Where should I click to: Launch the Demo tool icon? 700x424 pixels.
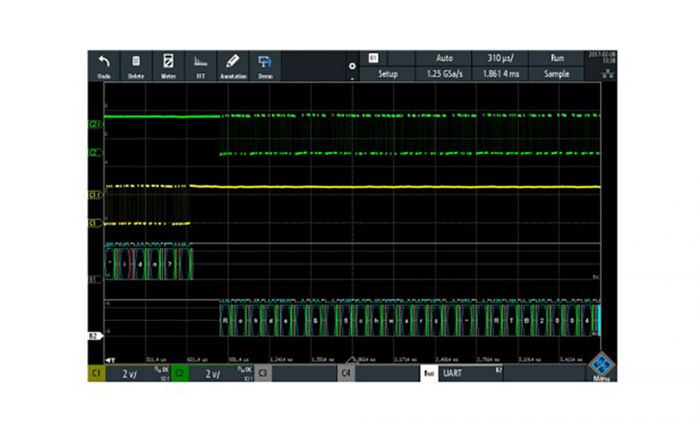[265, 66]
